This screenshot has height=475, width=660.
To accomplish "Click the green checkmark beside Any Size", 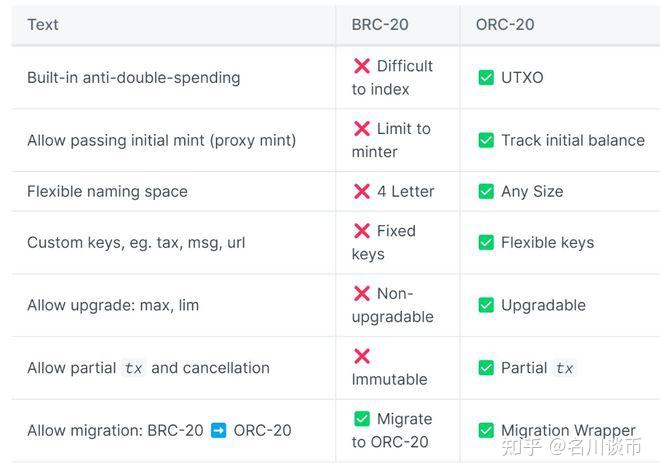I will point(486,191).
